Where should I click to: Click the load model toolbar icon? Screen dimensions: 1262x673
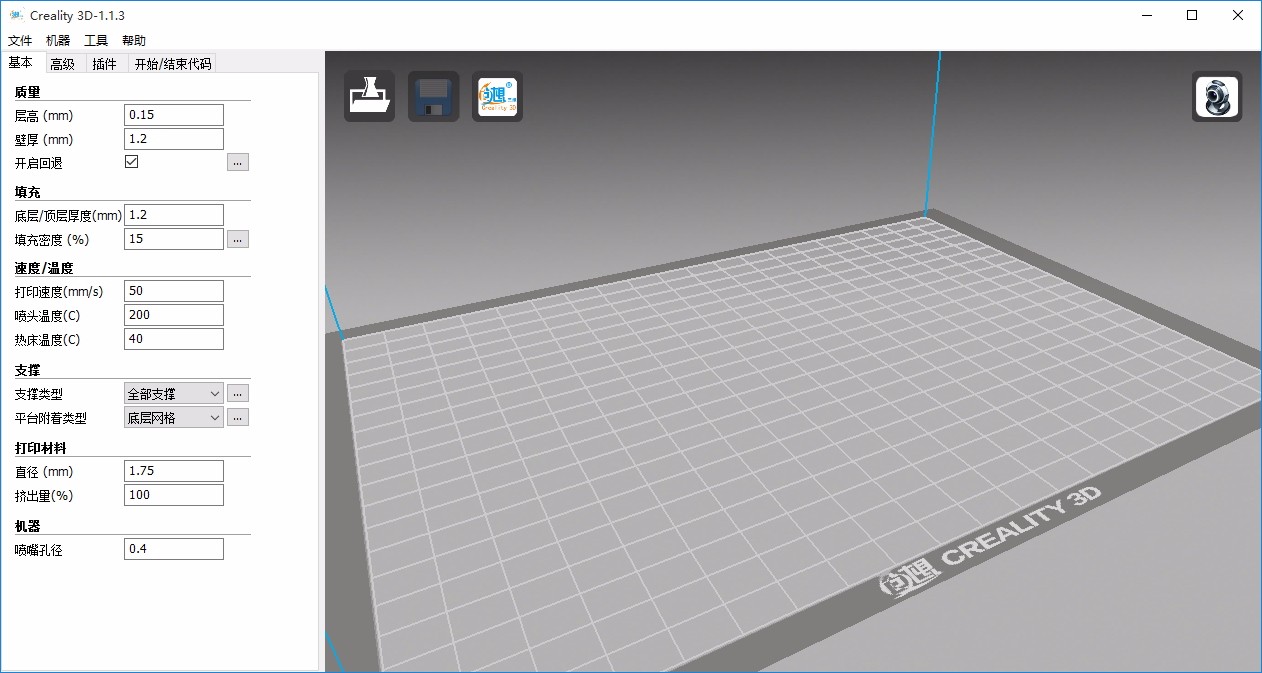pos(368,96)
